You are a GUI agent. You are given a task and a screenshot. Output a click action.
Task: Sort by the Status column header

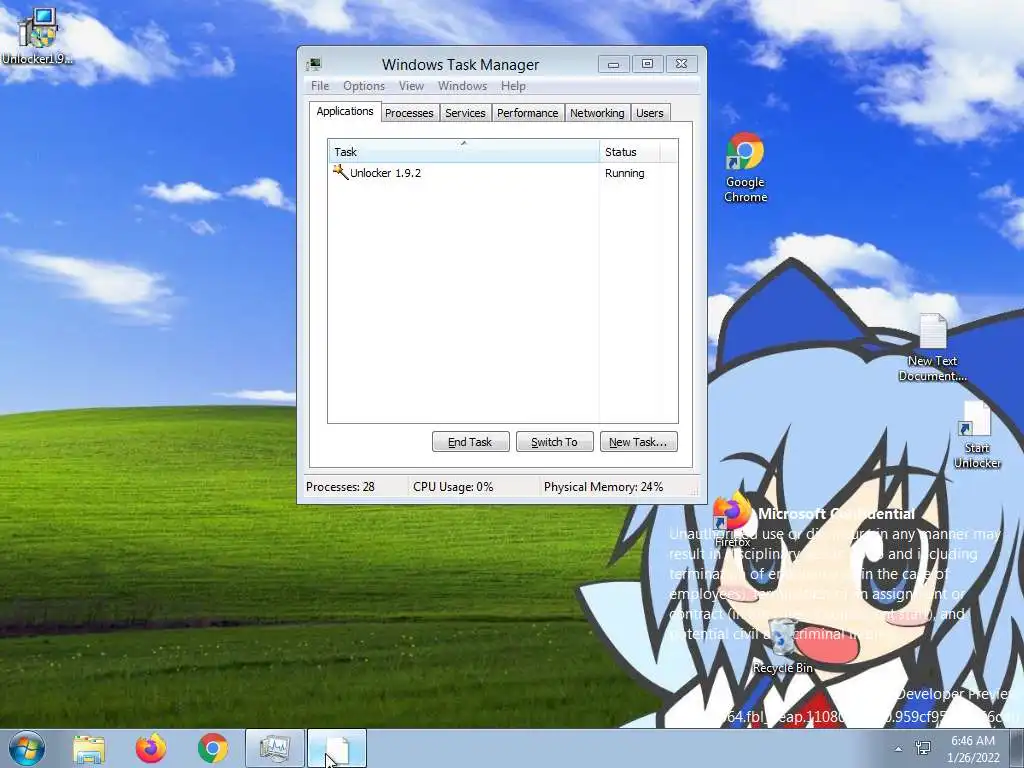coord(630,152)
